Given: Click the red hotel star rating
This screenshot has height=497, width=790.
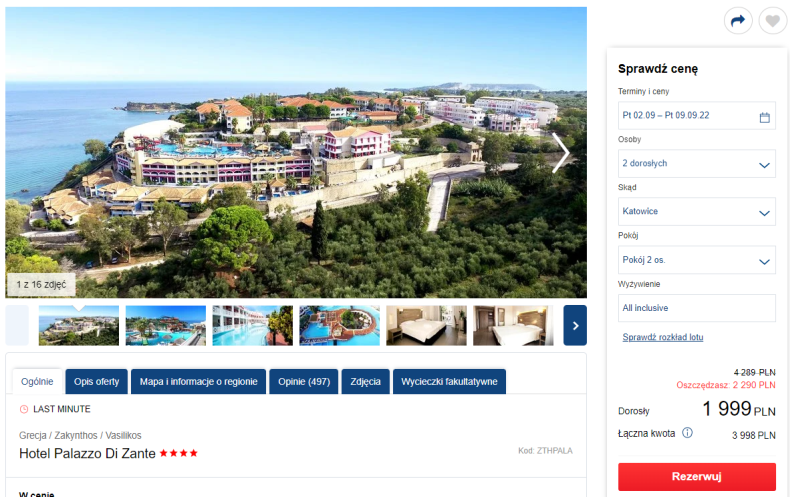Looking at the screenshot, I should 178,453.
